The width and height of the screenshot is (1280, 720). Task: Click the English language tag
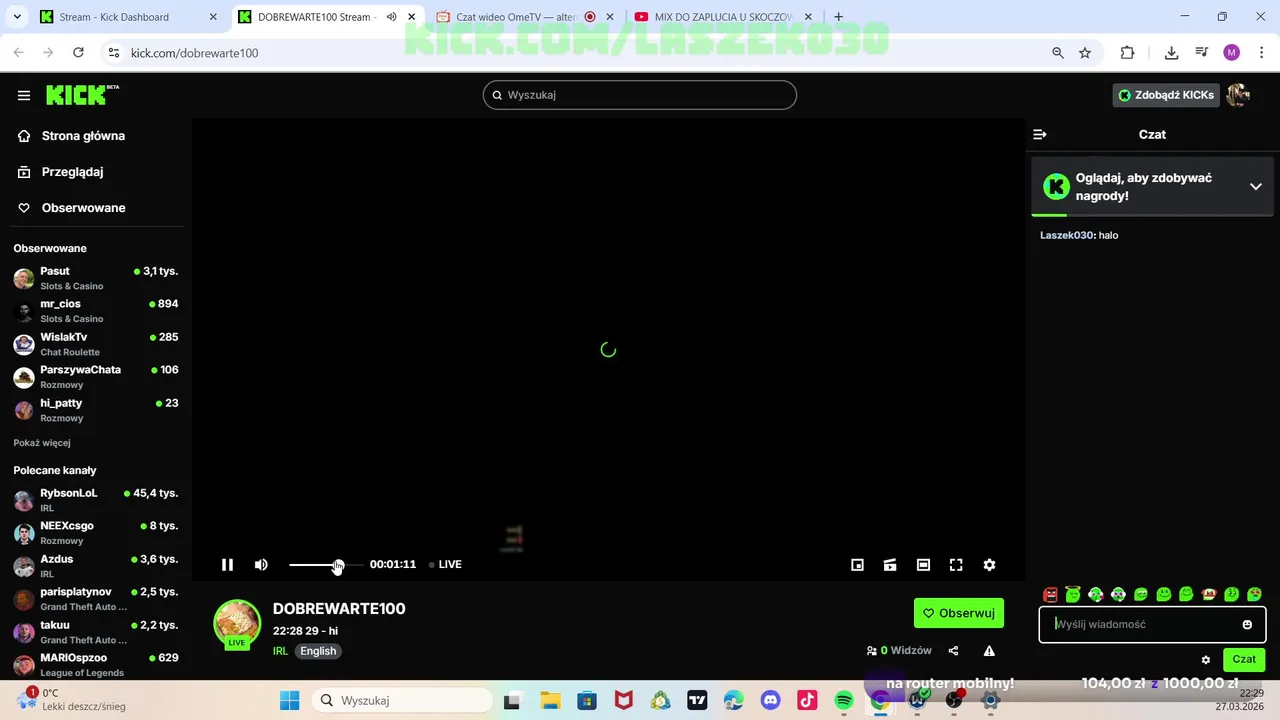point(318,651)
